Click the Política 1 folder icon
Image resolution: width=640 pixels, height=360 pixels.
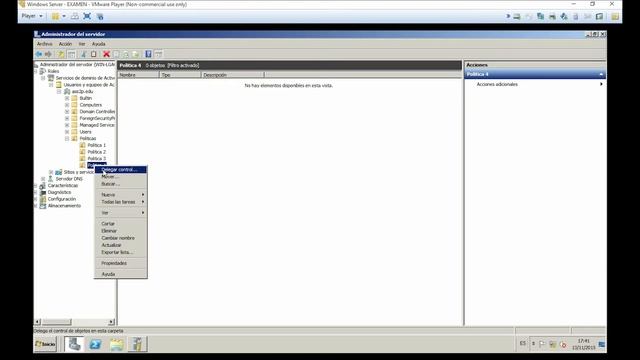[82, 145]
